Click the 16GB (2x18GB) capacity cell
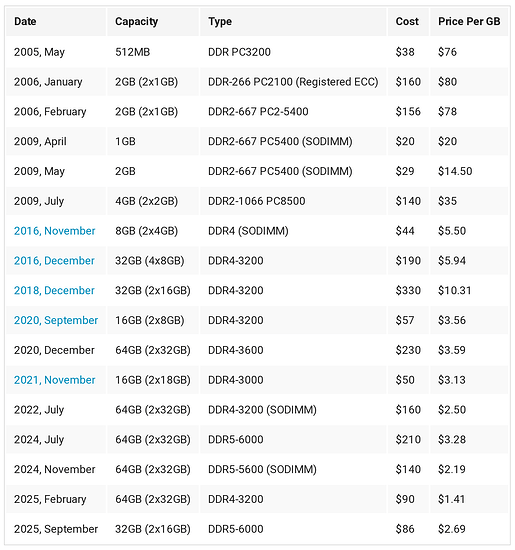The image size is (515, 550). 153,380
